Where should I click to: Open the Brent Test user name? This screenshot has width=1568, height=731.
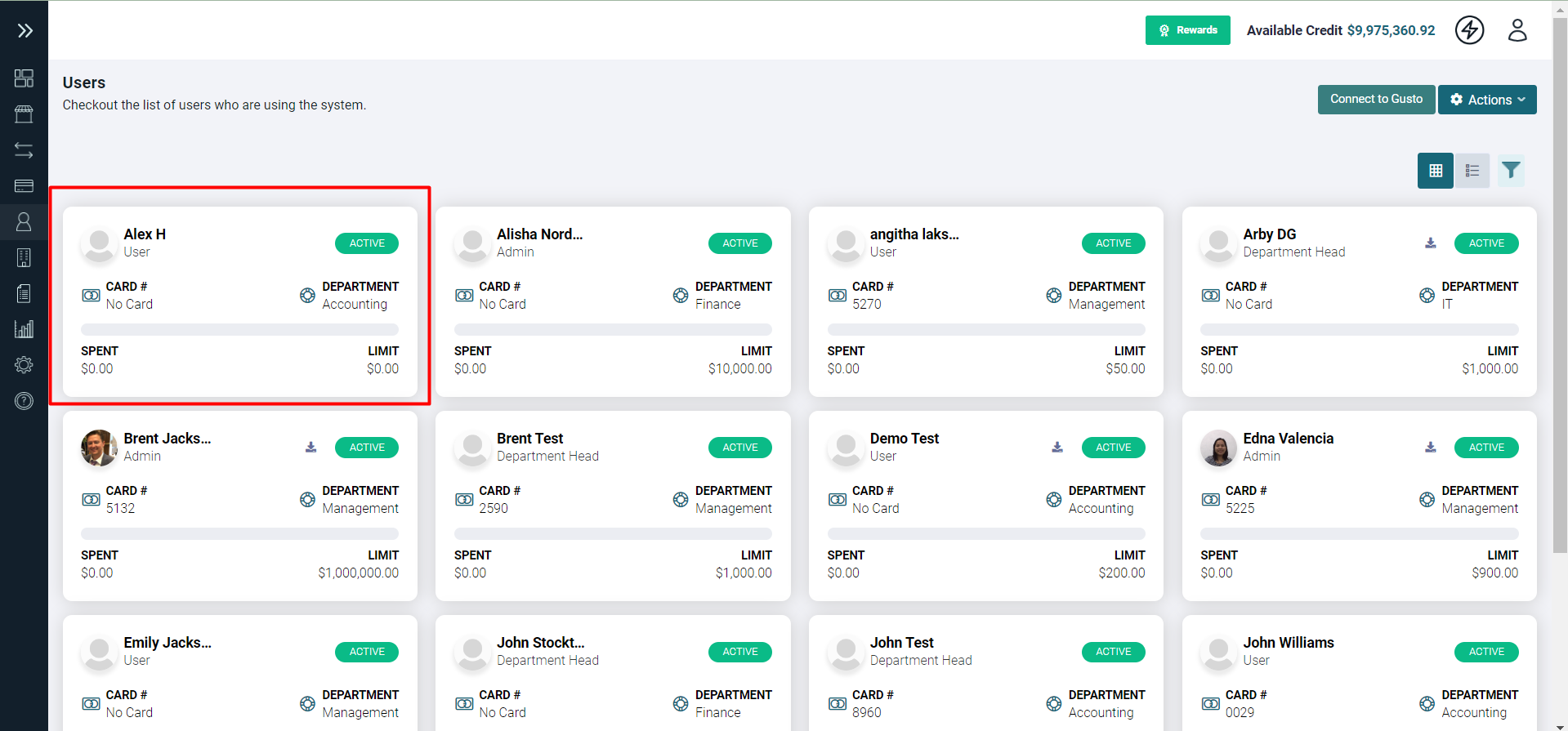click(529, 439)
